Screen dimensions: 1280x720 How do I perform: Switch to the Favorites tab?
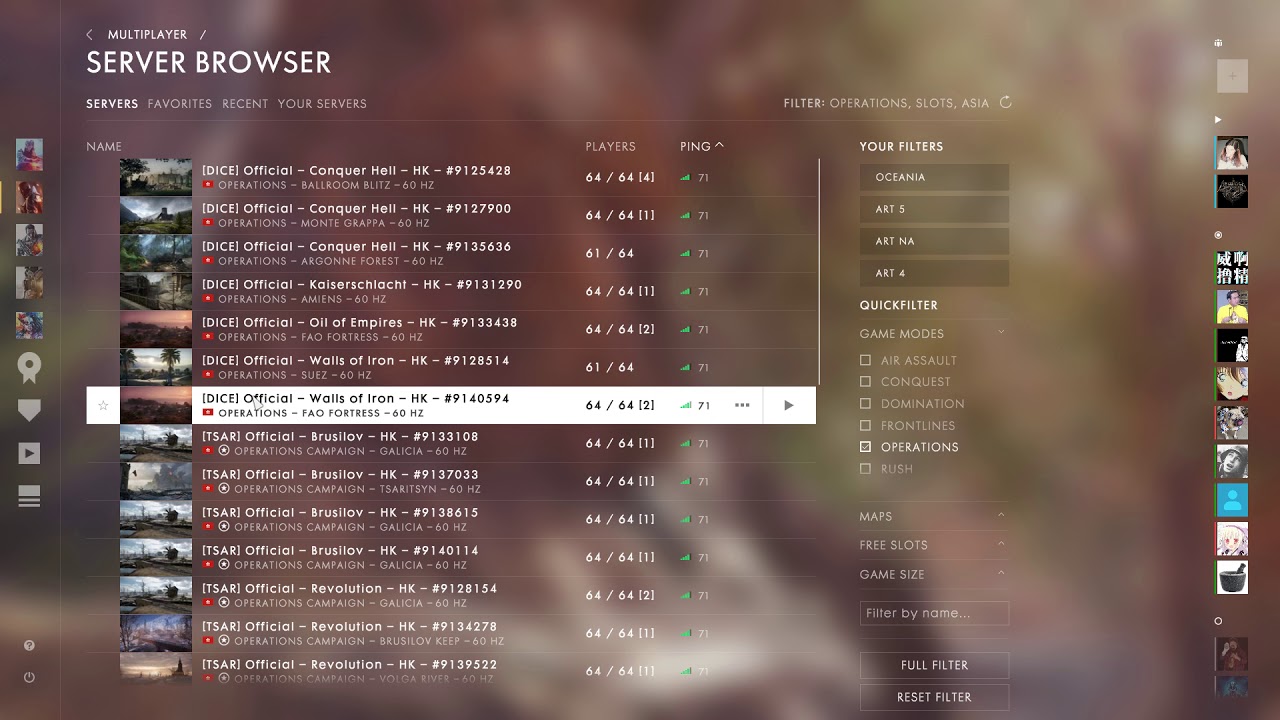tap(180, 104)
